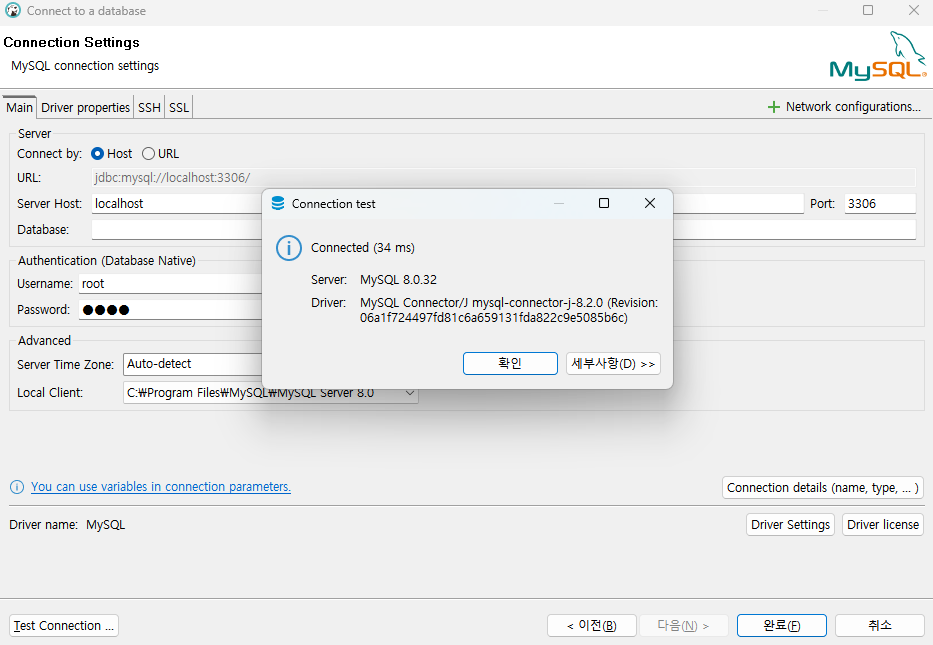This screenshot has height=645, width=933.
Task: Finish with the 완료(F) button
Action: [781, 626]
